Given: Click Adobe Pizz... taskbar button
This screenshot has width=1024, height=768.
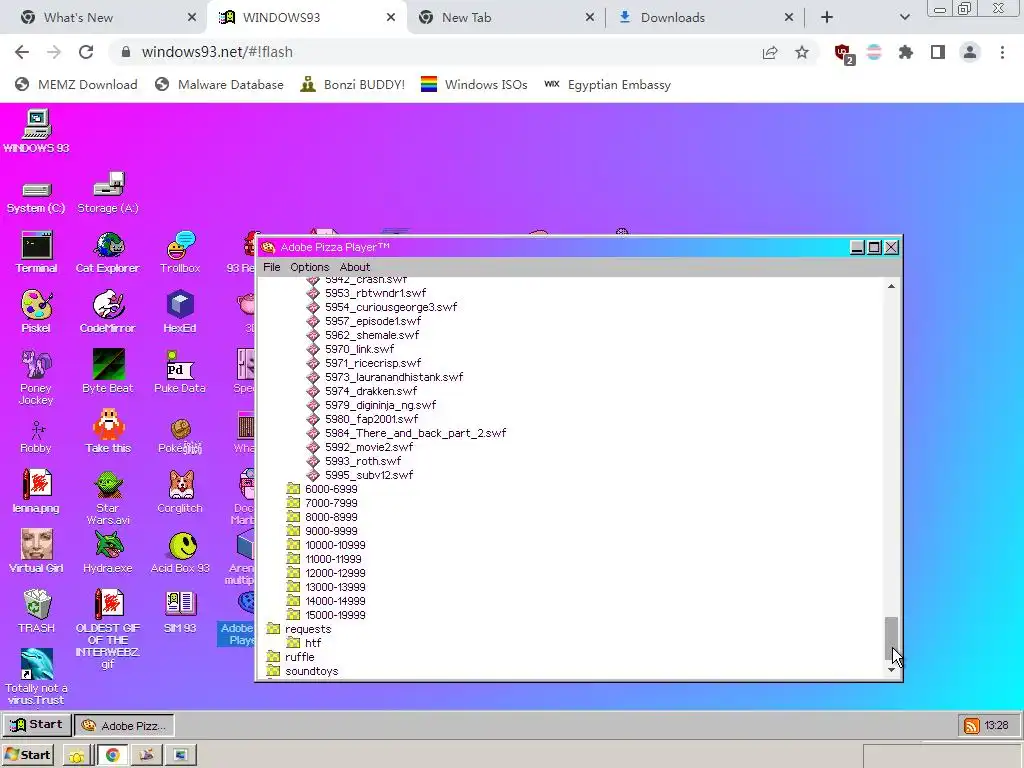Looking at the screenshot, I should pyautogui.click(x=124, y=726).
